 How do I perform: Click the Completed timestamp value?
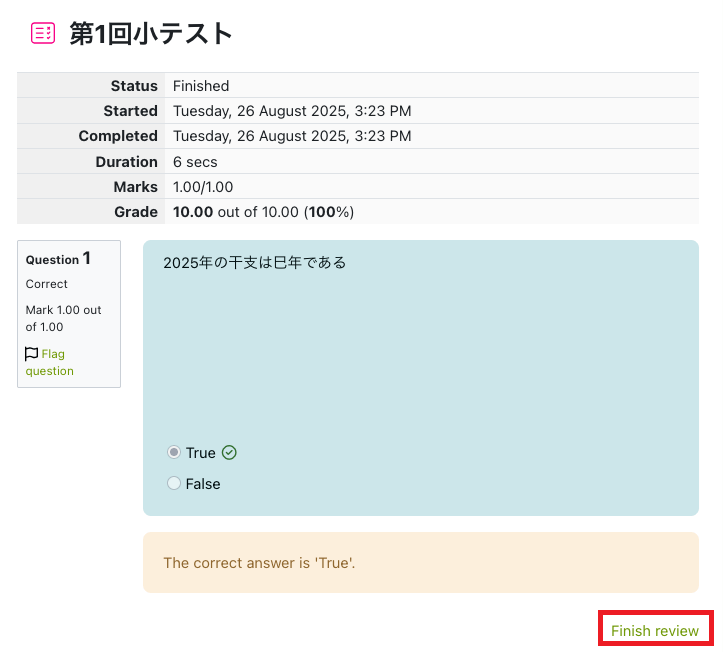(x=292, y=136)
